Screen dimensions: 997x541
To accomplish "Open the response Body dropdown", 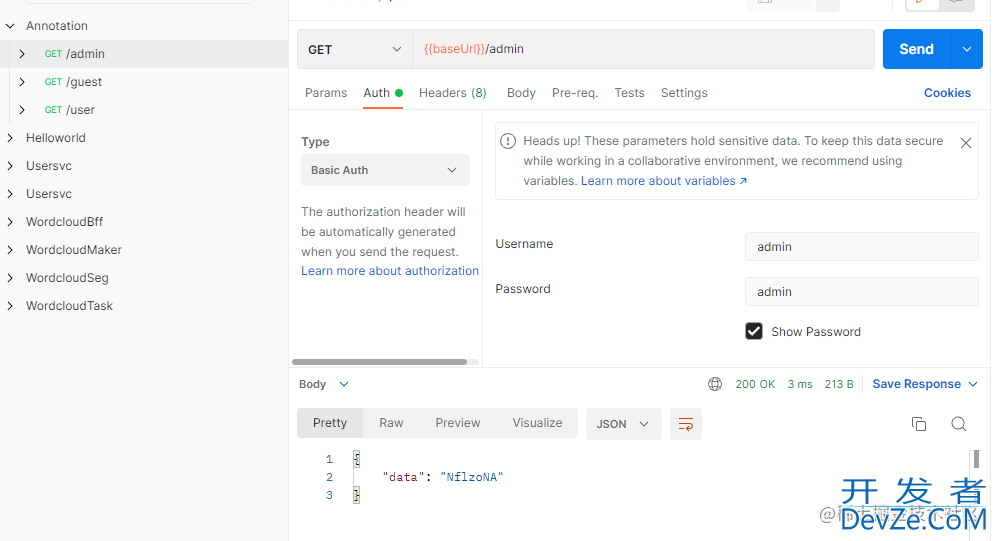I will point(324,384).
